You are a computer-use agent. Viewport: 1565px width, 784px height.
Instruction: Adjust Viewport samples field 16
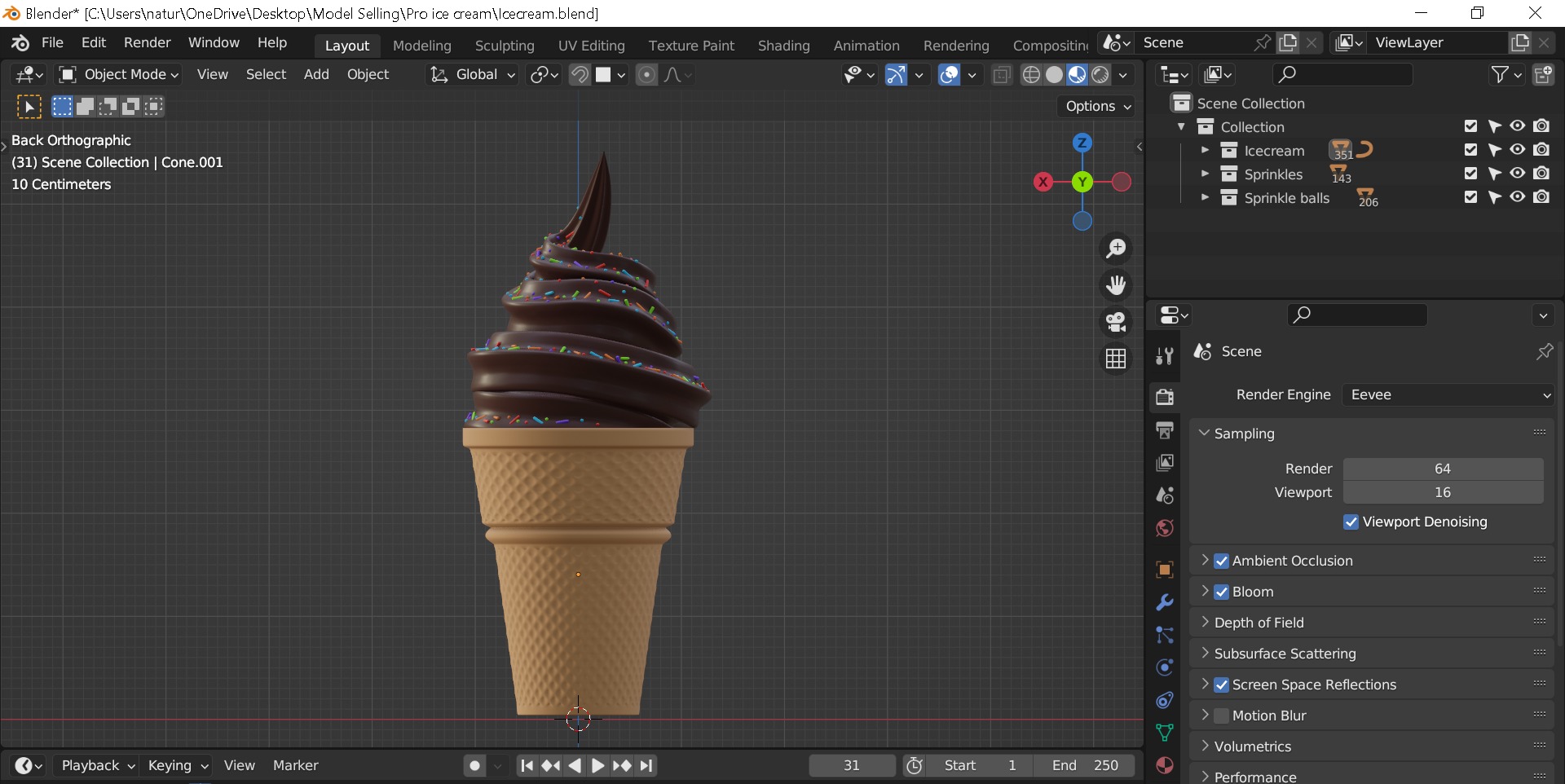point(1443,492)
